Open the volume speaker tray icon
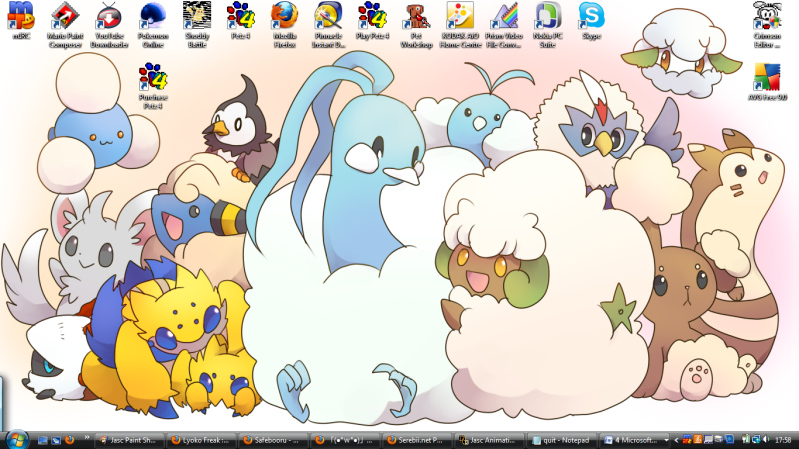The image size is (799, 449). pyautogui.click(x=766, y=439)
